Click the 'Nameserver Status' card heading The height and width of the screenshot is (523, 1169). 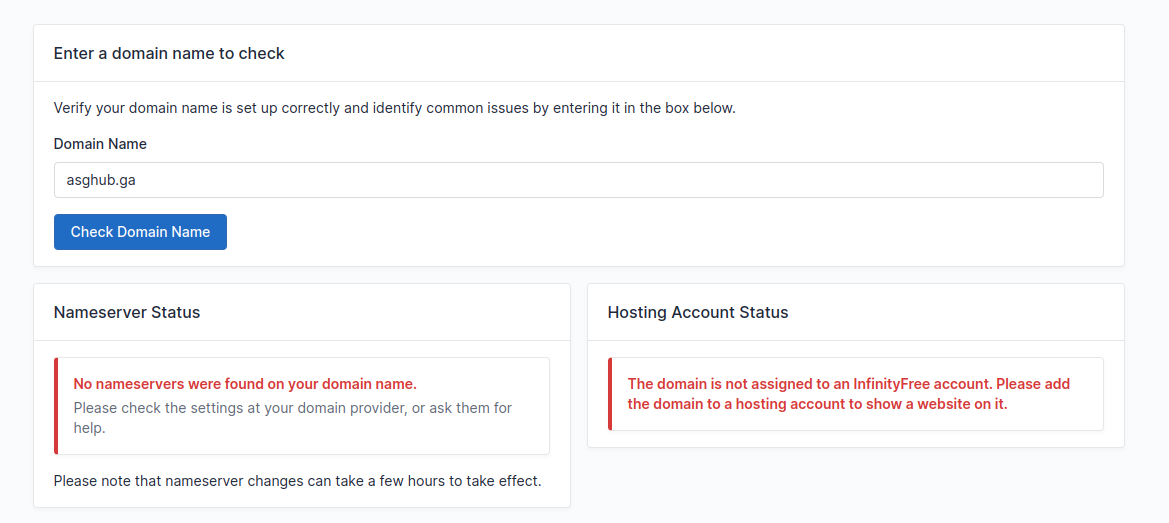click(127, 313)
